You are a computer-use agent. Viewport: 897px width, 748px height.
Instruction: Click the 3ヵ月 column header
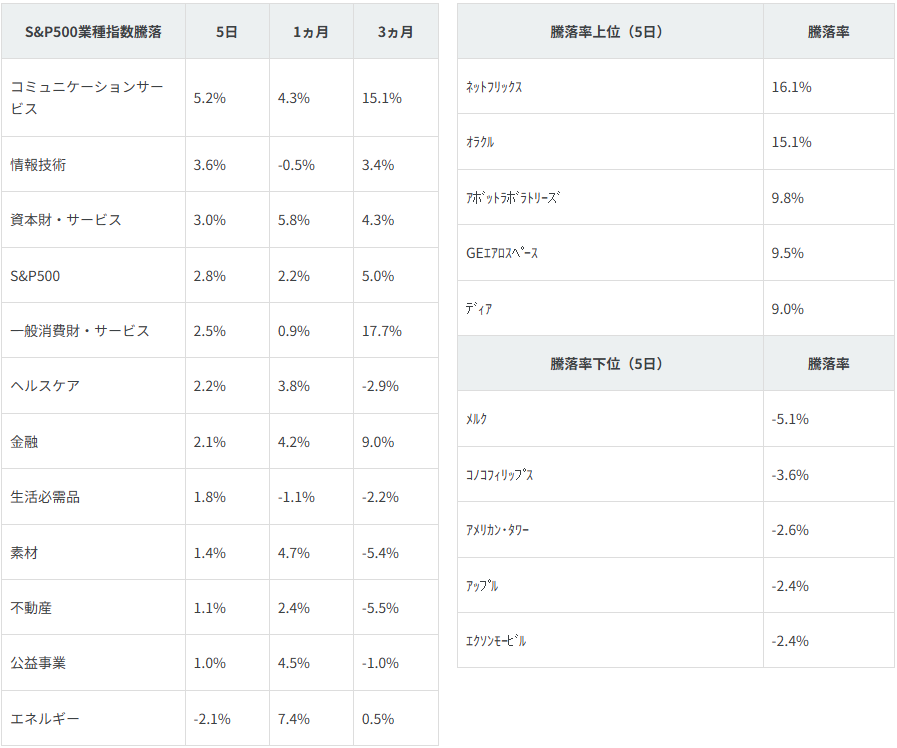pos(395,32)
